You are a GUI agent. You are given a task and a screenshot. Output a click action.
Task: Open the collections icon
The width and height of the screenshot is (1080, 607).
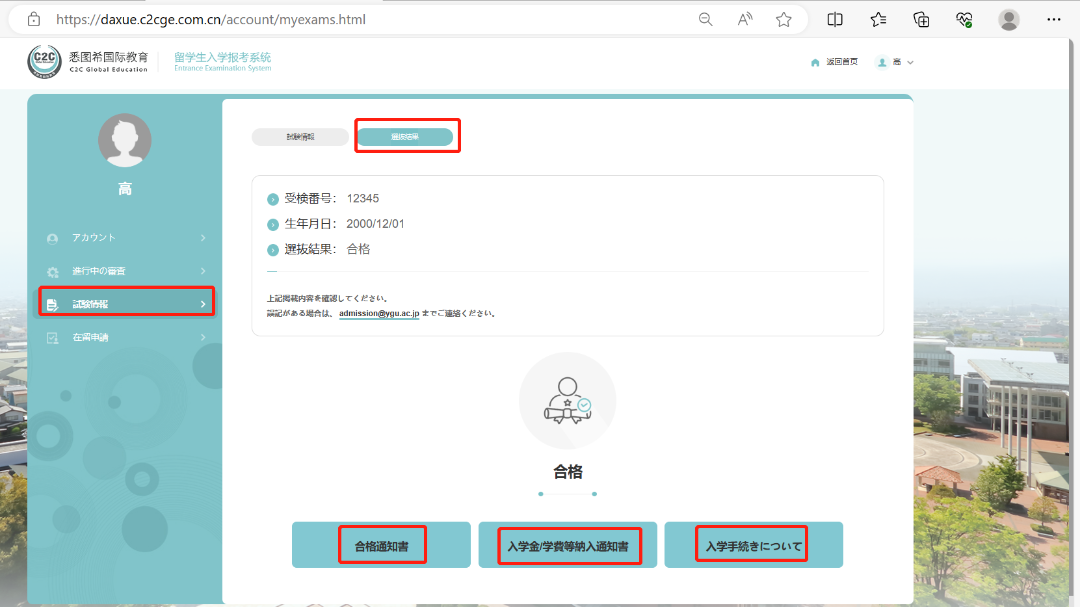point(921,19)
